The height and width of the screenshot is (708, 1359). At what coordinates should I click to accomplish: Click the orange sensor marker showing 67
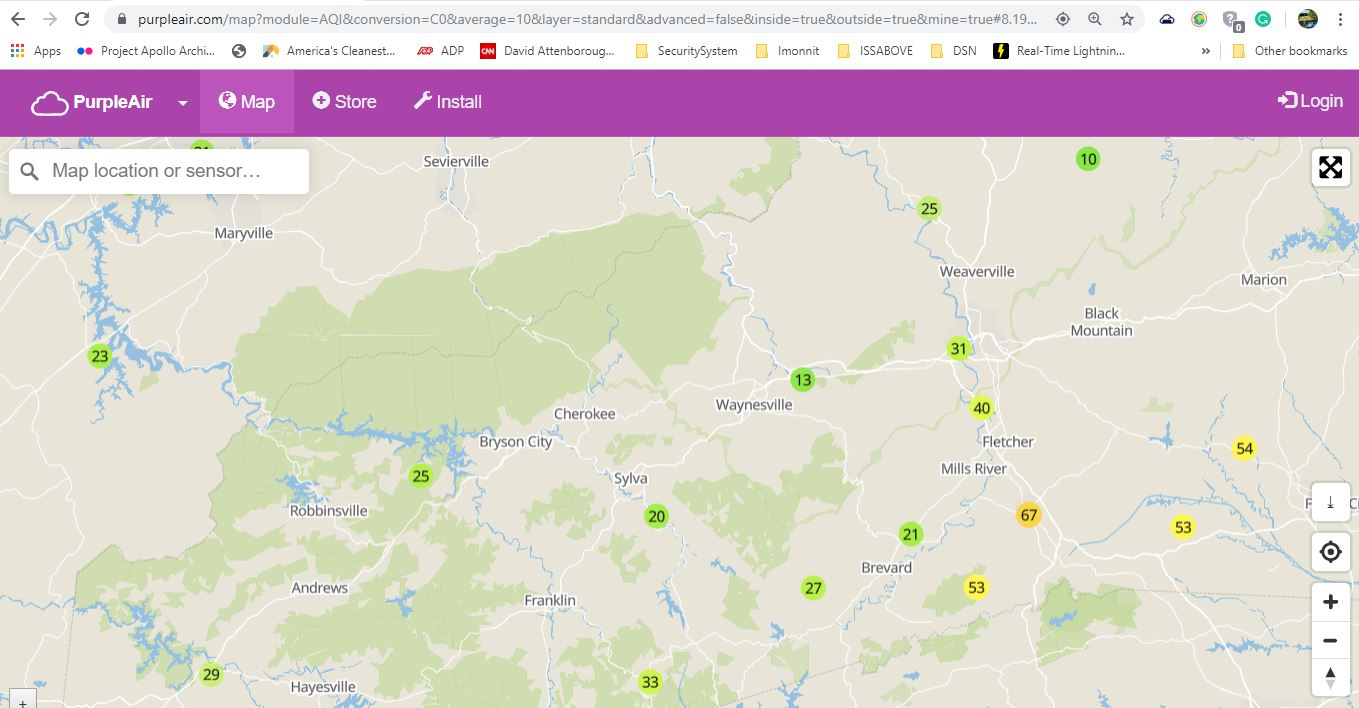tap(1029, 514)
